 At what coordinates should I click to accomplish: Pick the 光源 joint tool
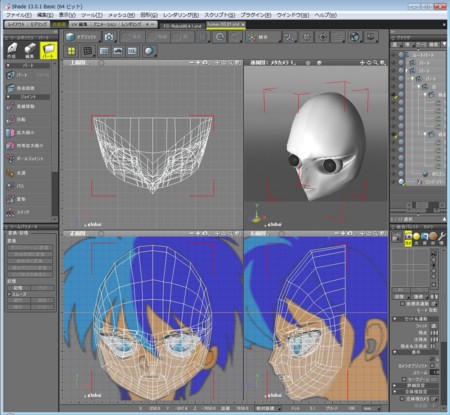pos(28,173)
